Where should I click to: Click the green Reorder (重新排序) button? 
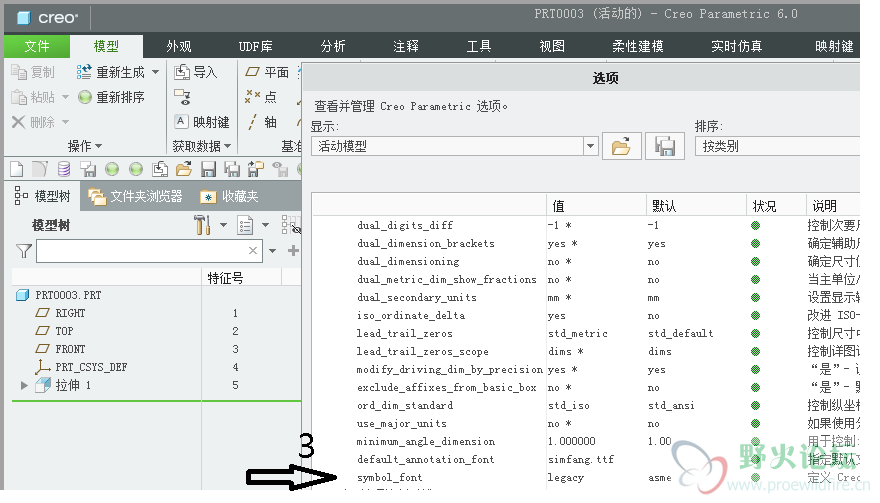pyautogui.click(x=111, y=97)
